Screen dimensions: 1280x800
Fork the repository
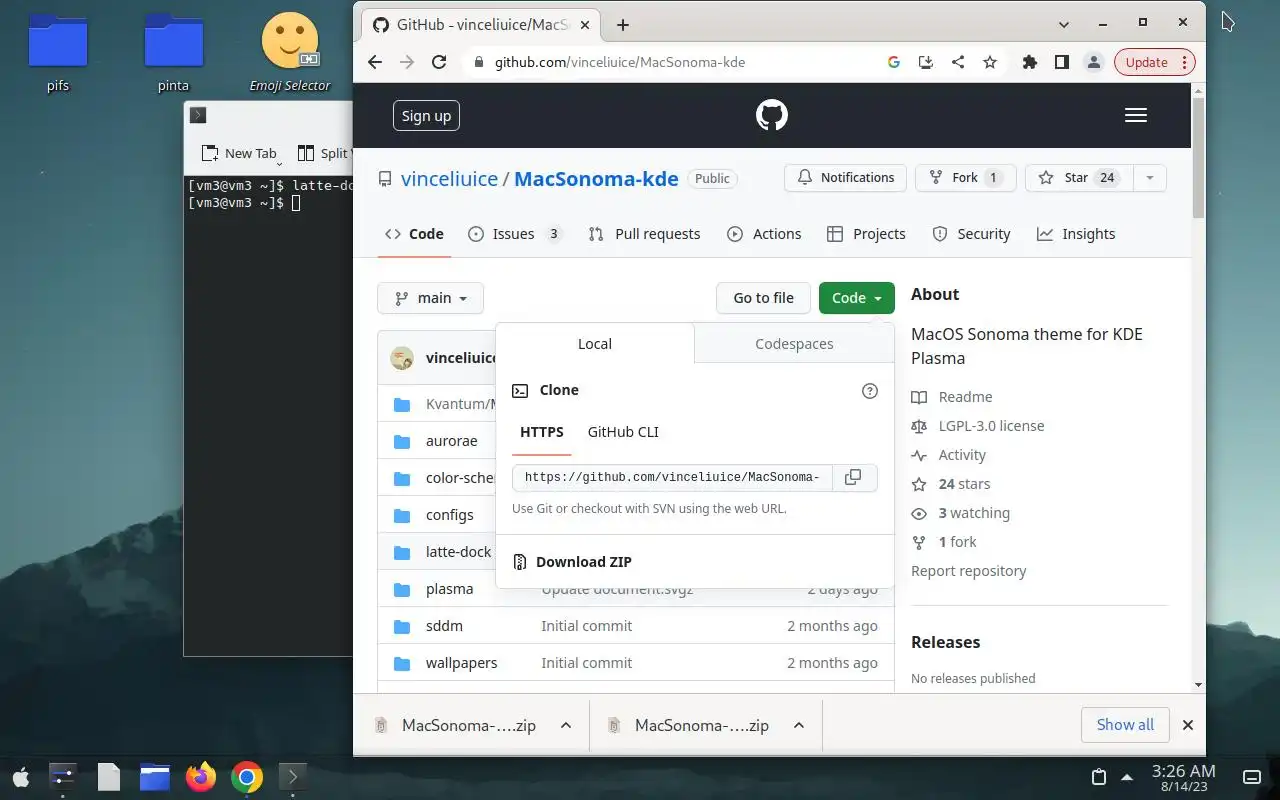coord(965,178)
